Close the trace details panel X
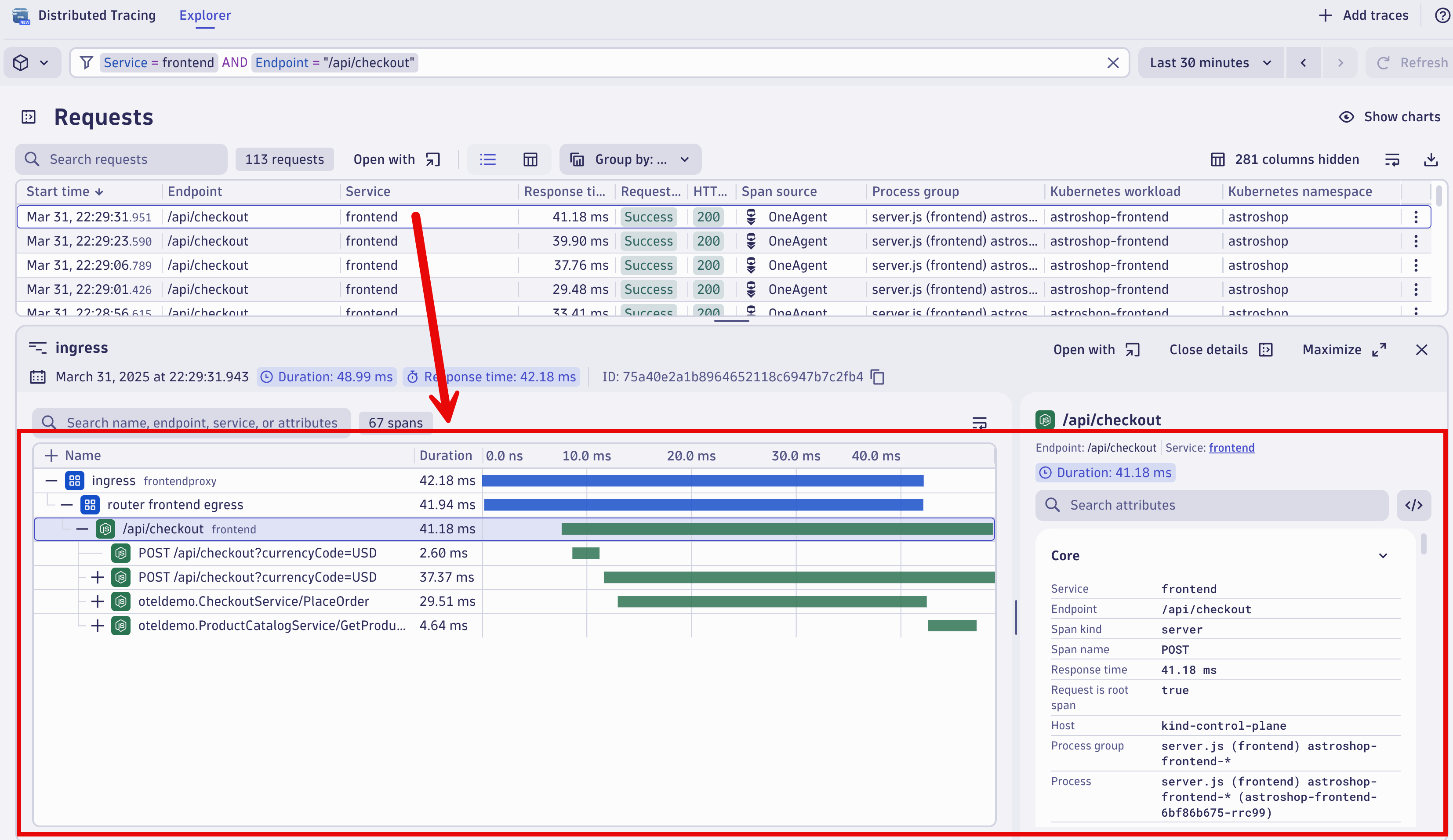The height and width of the screenshot is (840, 1453). coord(1421,349)
